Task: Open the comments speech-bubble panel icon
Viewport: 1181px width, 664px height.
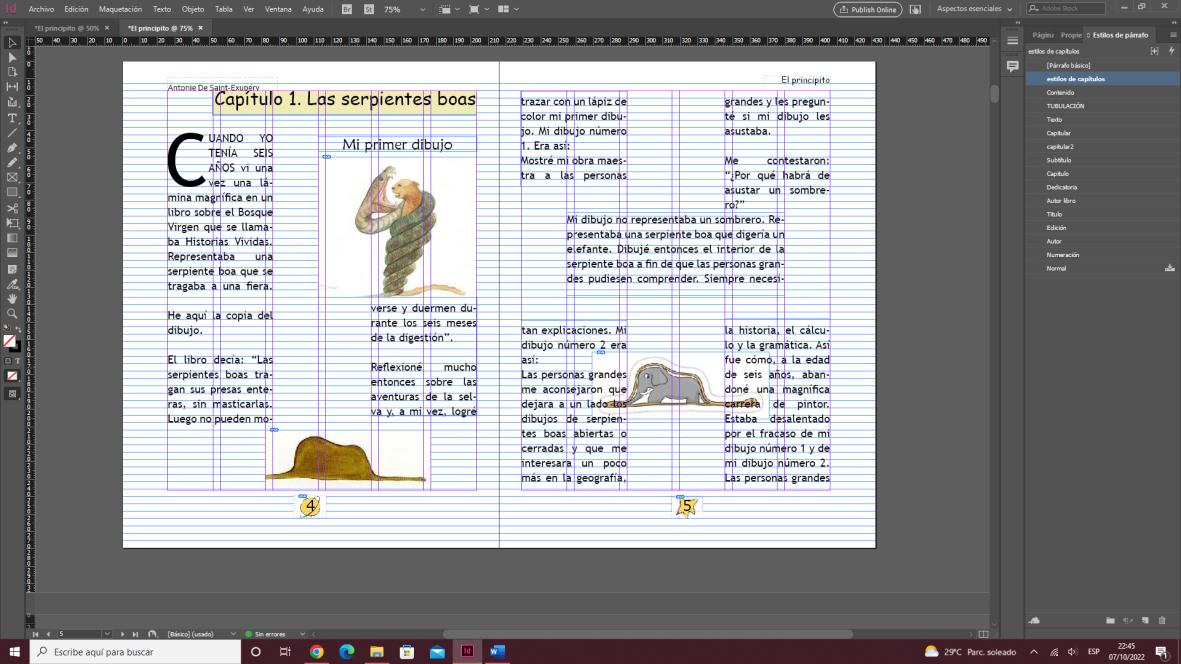Action: point(1012,66)
